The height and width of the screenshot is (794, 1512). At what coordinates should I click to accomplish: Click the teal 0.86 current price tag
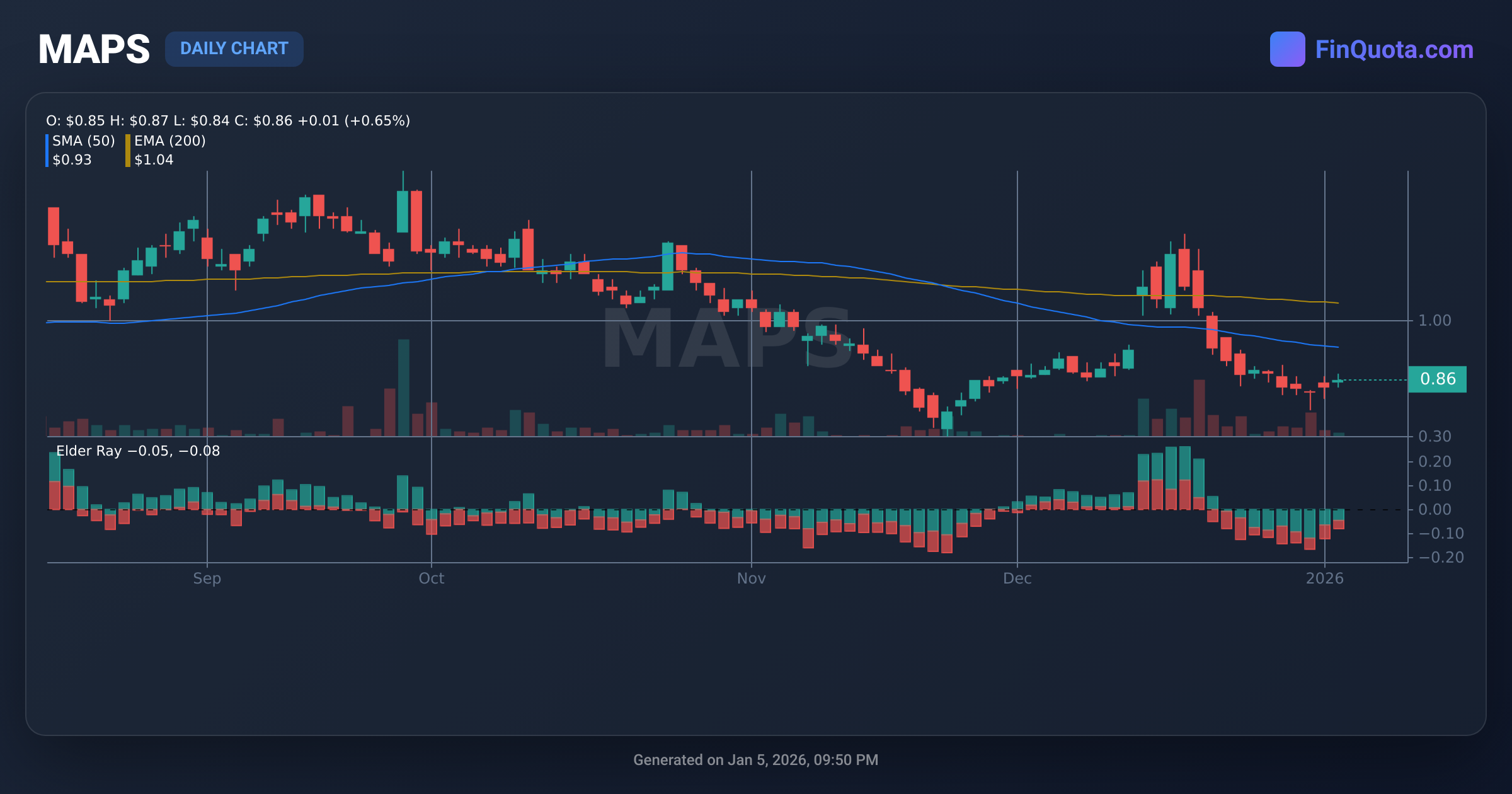click(x=1438, y=379)
